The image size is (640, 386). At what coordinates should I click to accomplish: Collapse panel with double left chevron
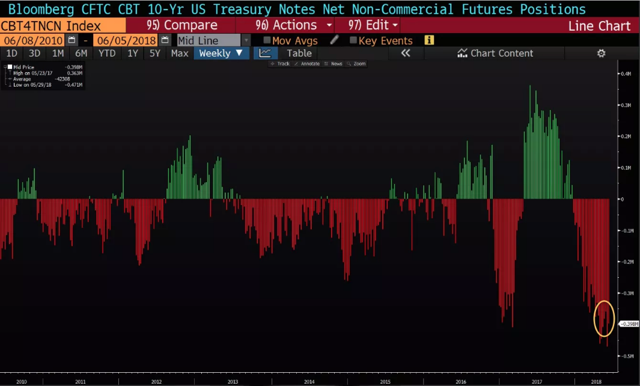coord(405,53)
